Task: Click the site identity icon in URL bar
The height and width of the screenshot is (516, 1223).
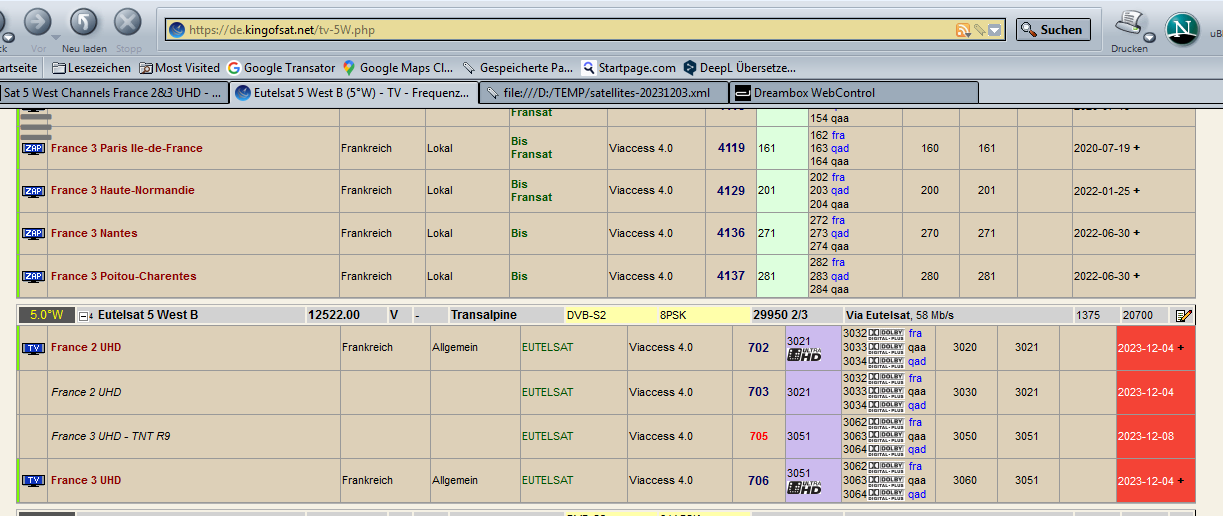Action: point(177,30)
